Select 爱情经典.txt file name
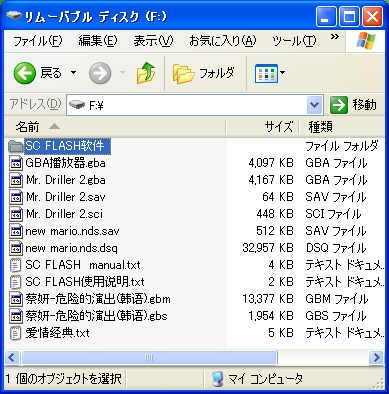 pos(57,333)
